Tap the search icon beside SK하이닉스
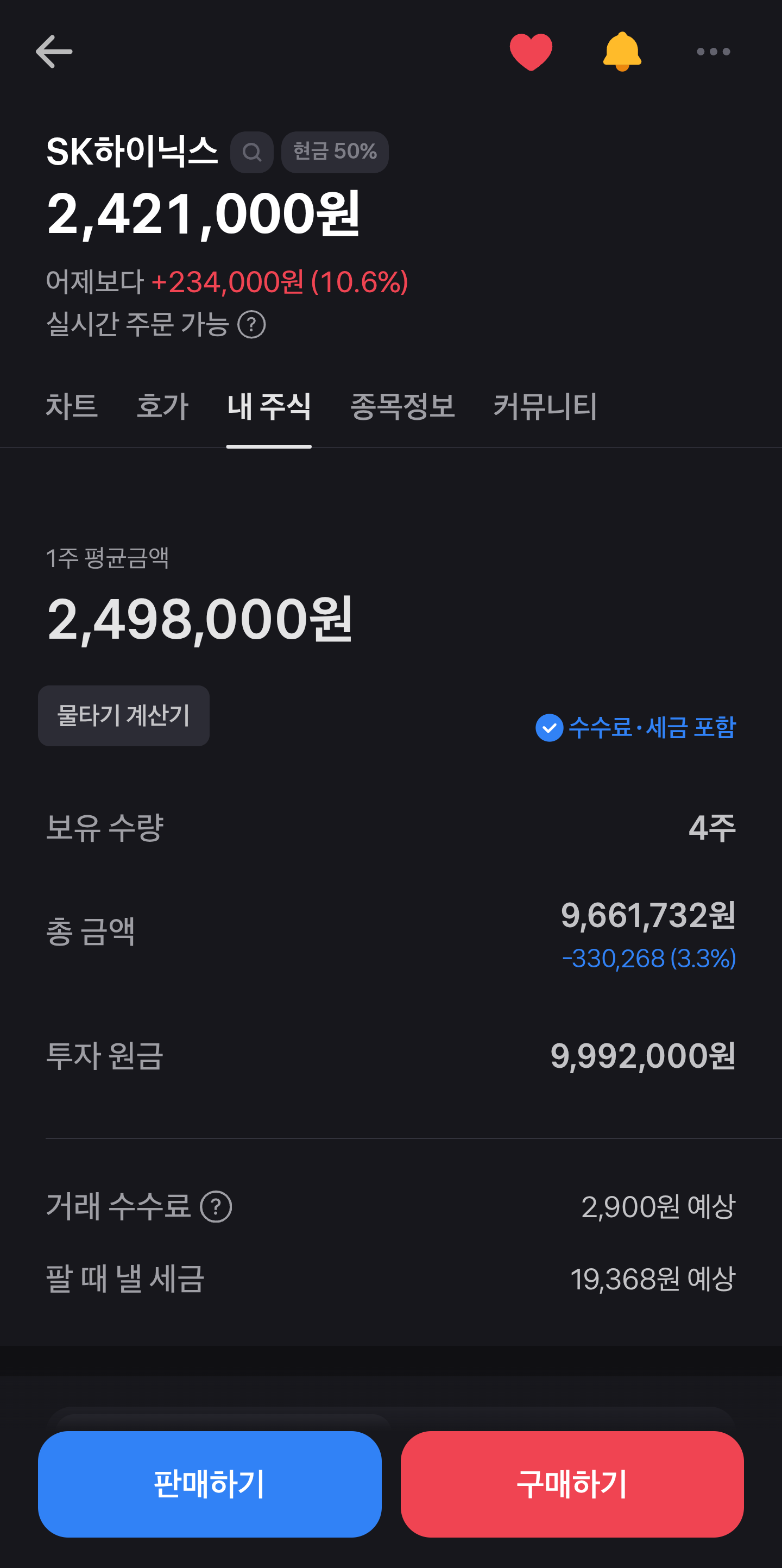Screen dimensions: 782x1568 (252, 152)
